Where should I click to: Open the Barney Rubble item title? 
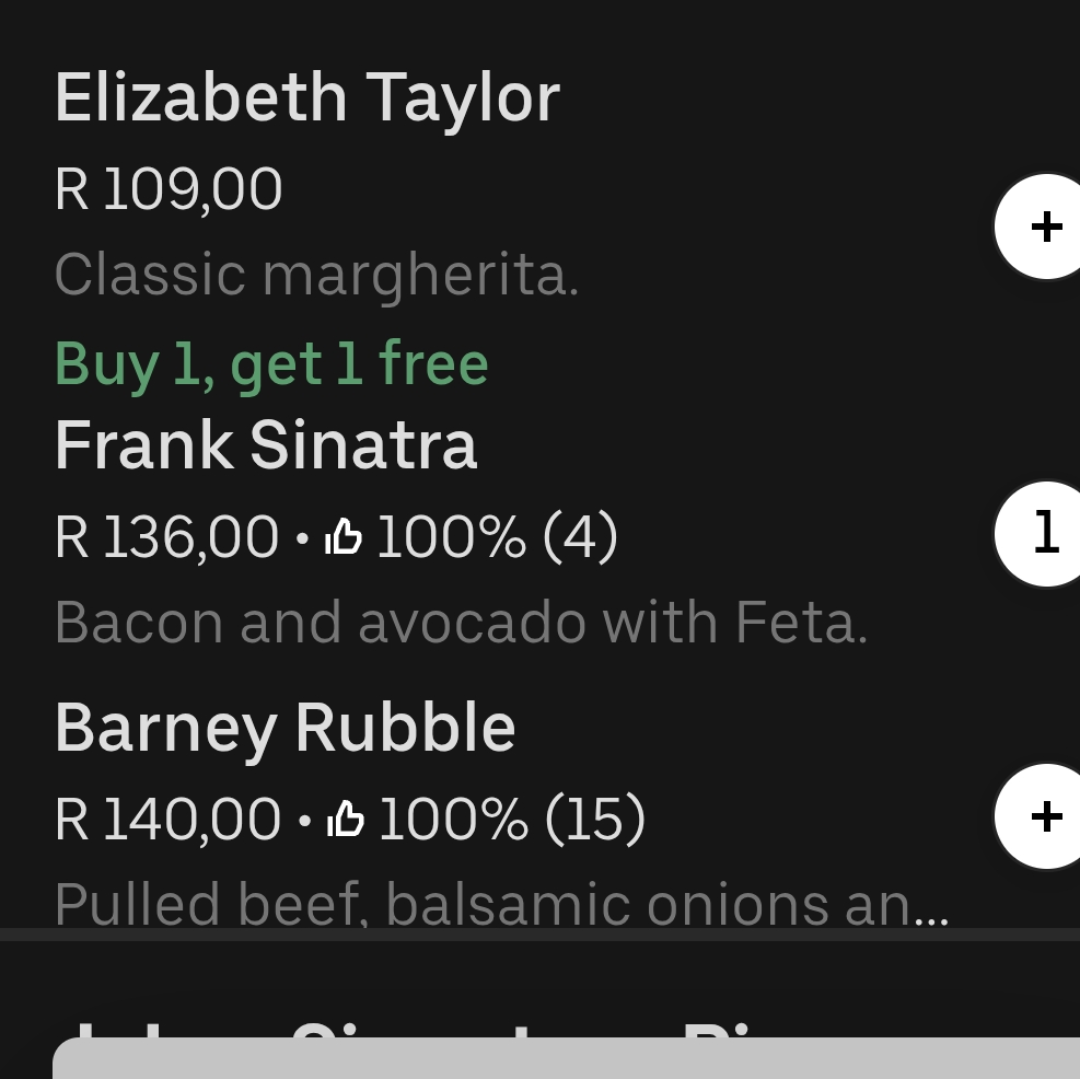click(x=285, y=727)
